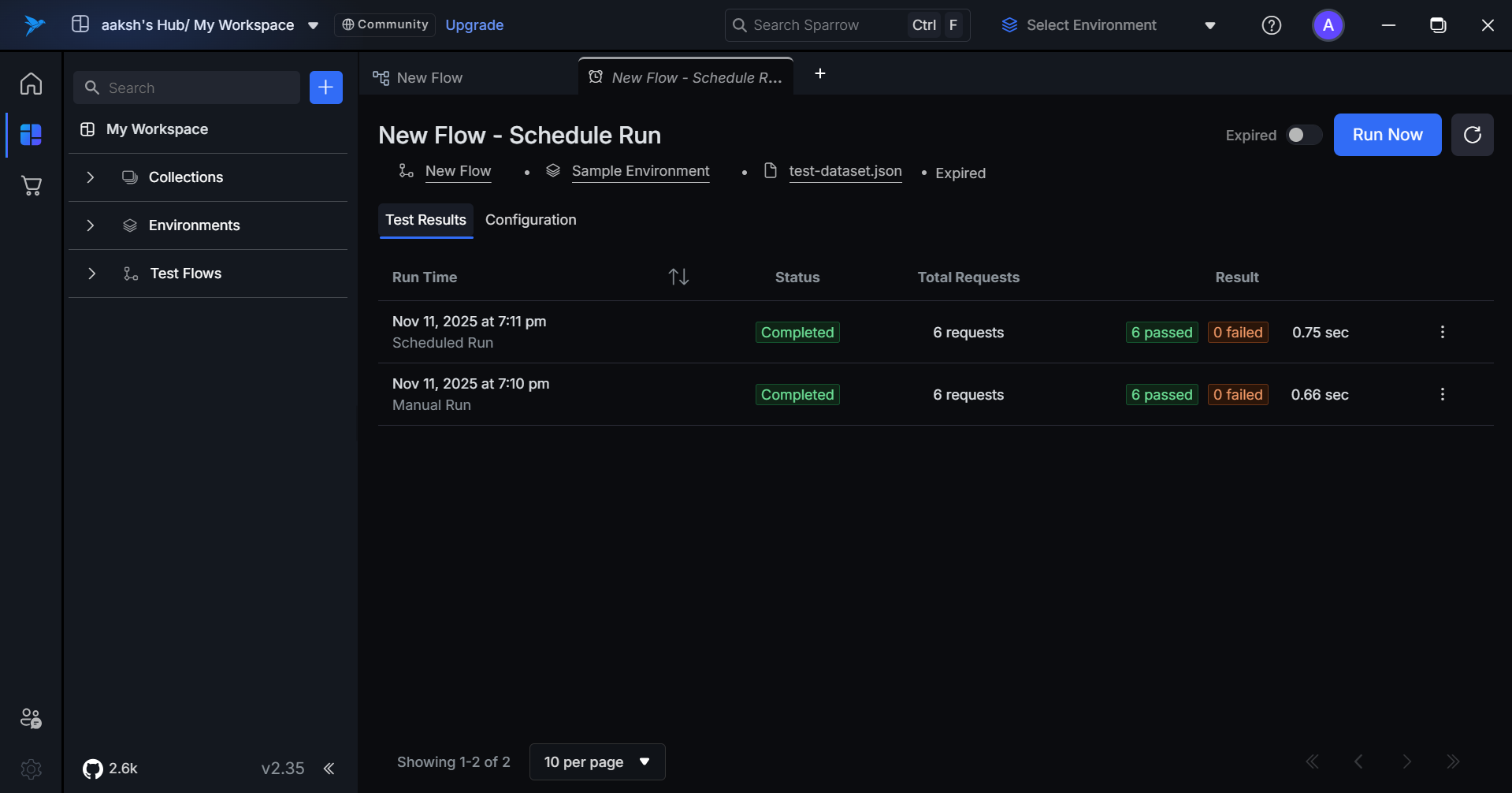Open the 10 per page dropdown
This screenshot has height=793, width=1512.
tap(596, 761)
